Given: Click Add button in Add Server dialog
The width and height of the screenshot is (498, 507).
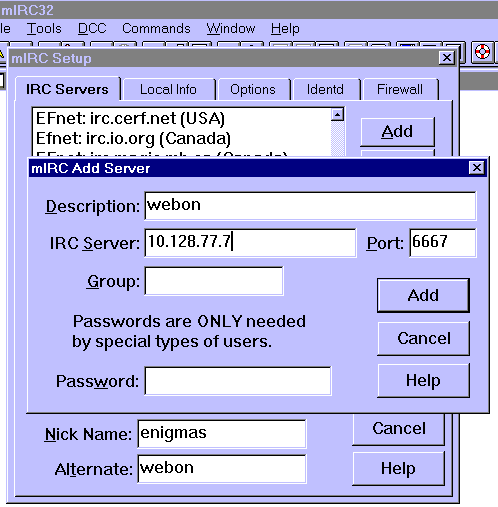Looking at the screenshot, I should pyautogui.click(x=423, y=295).
